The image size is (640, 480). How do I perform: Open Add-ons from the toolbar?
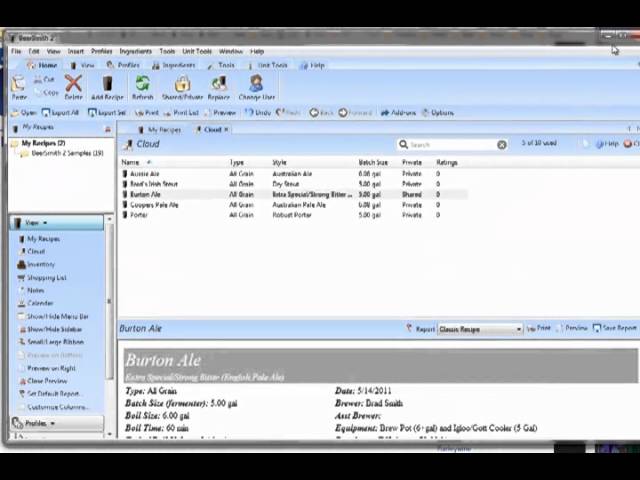pyautogui.click(x=398, y=113)
